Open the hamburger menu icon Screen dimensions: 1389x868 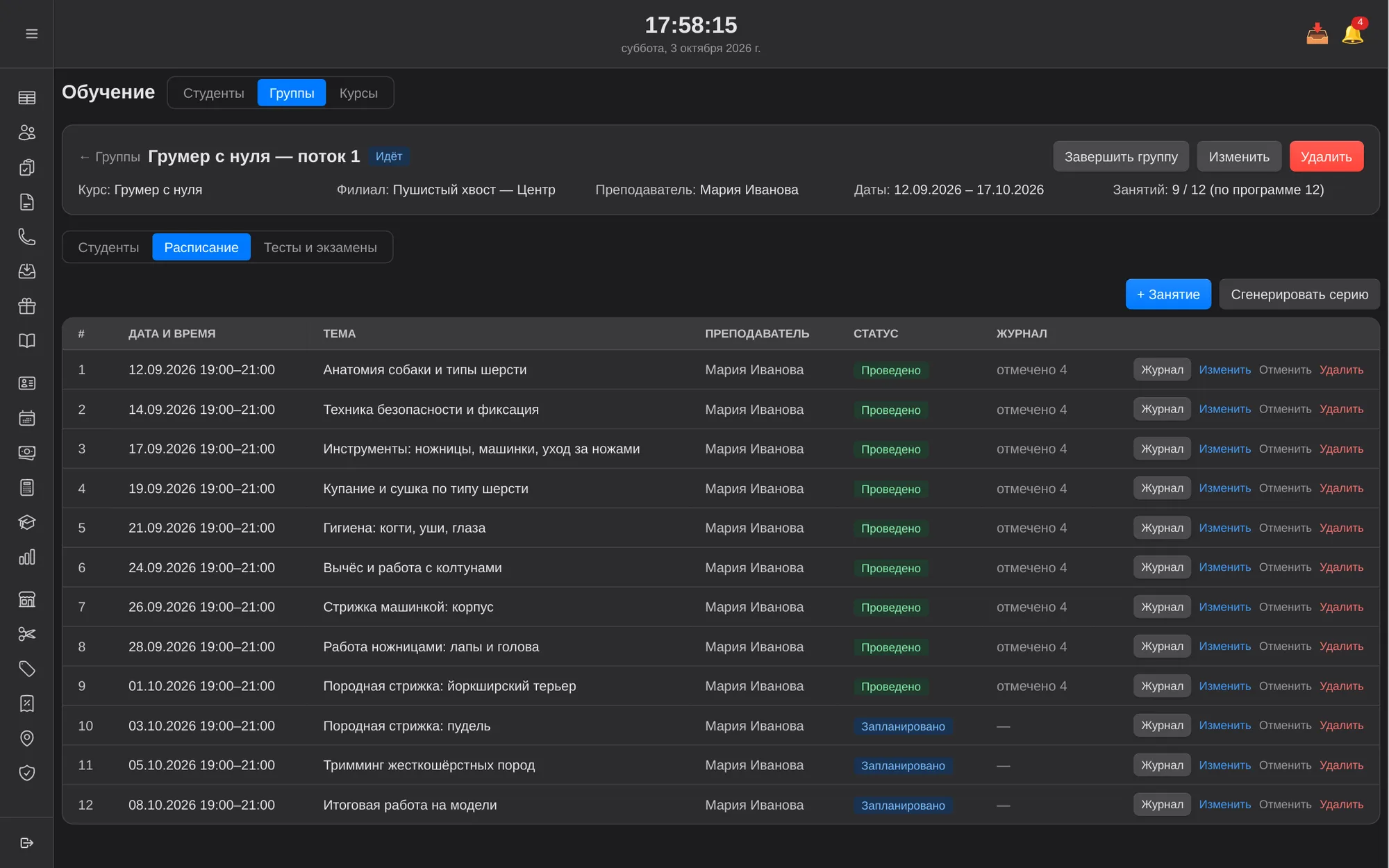(31, 33)
